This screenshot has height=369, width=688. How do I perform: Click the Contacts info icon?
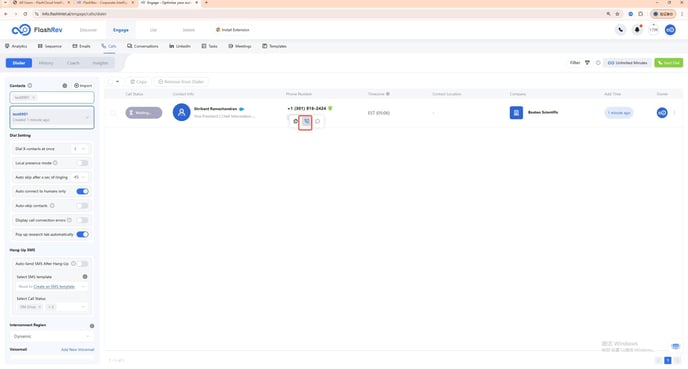click(x=30, y=86)
